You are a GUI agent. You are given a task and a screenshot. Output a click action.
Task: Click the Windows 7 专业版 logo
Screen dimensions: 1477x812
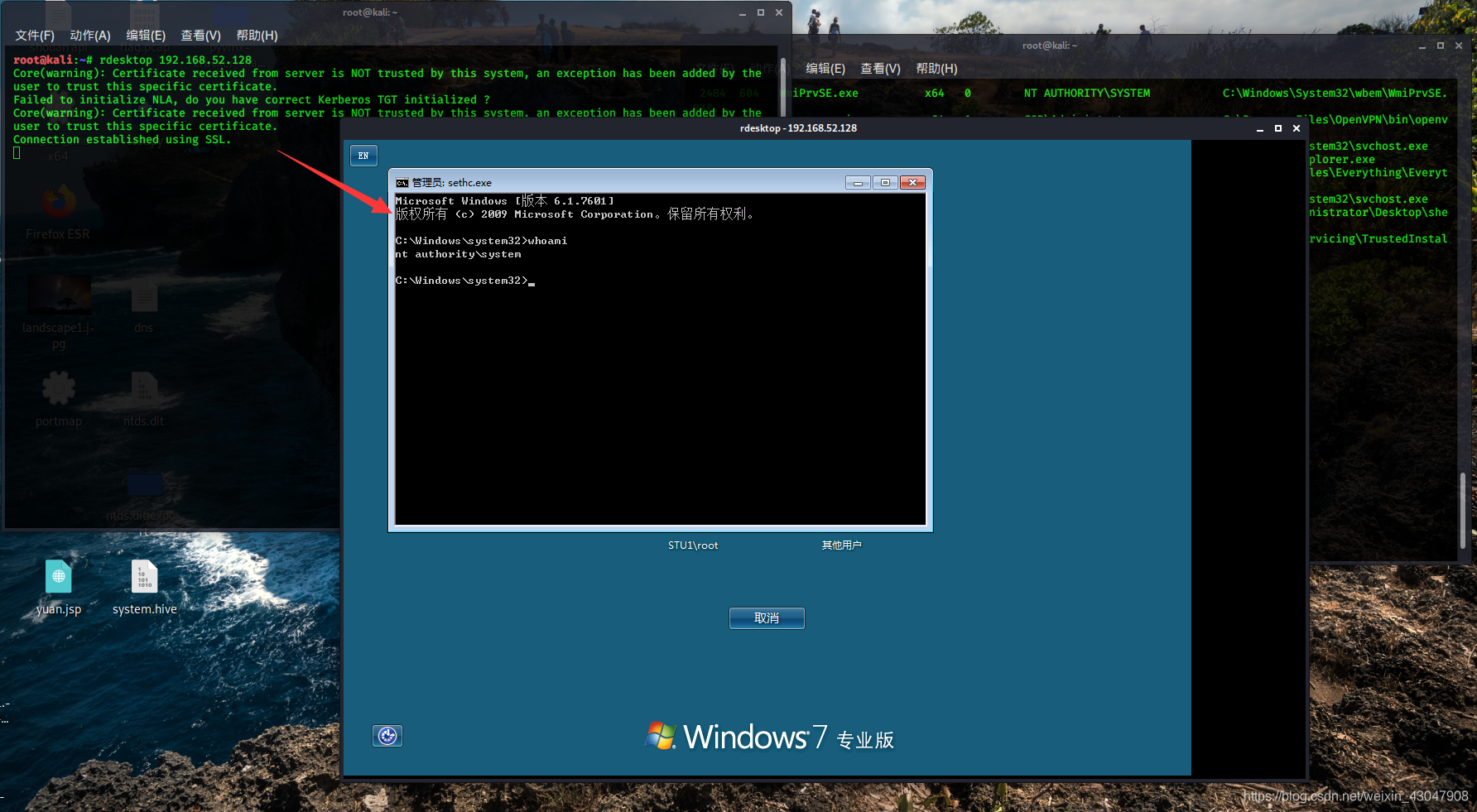(x=770, y=736)
